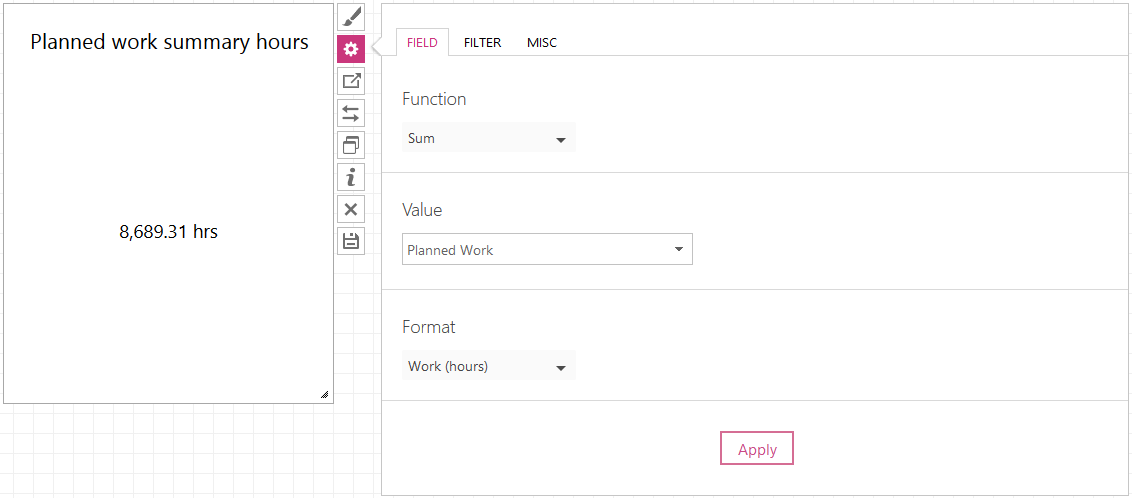The width and height of the screenshot is (1132, 498).
Task: Click the Apply button
Action: 757,448
